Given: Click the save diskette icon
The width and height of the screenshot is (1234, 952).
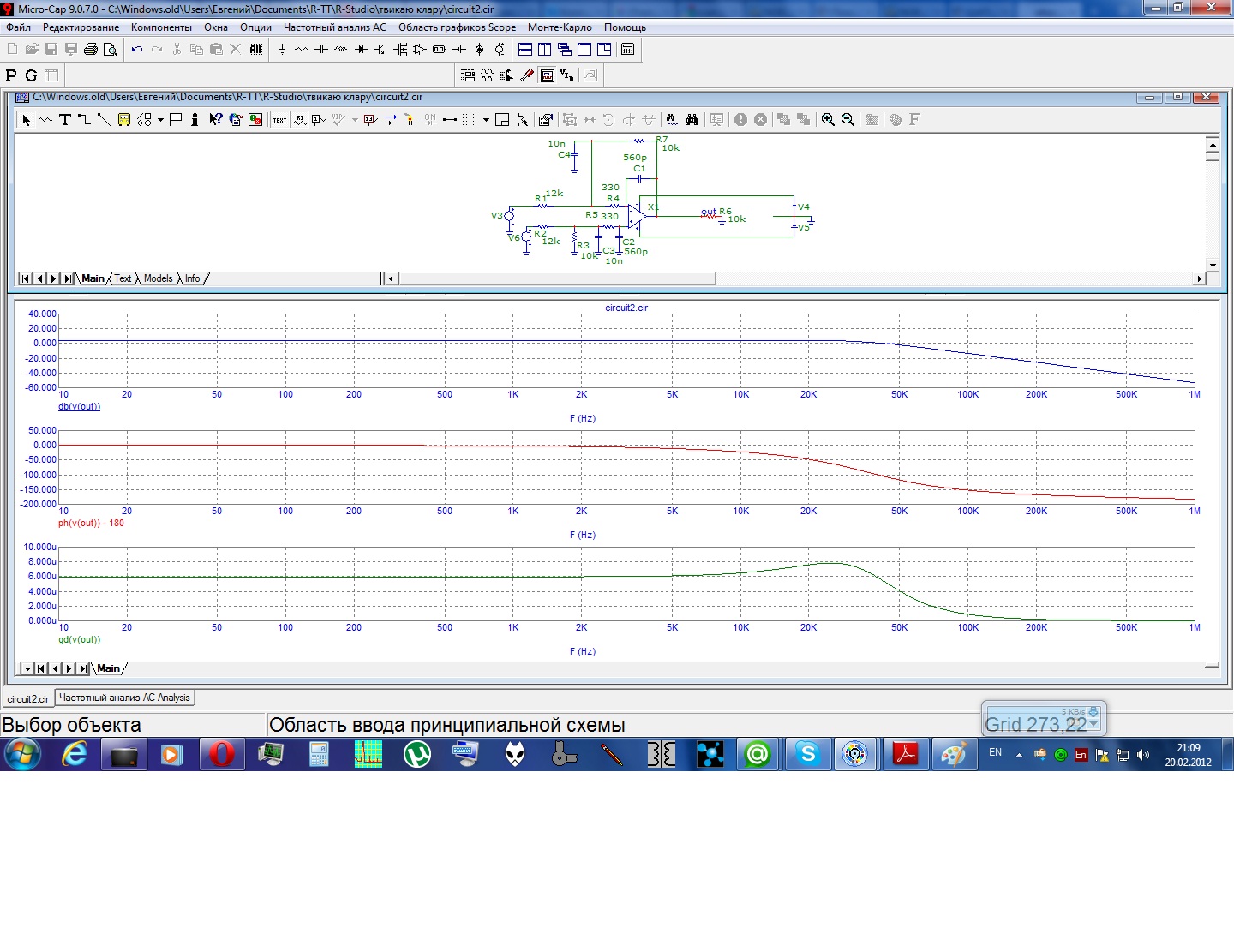Looking at the screenshot, I should tap(51, 50).
